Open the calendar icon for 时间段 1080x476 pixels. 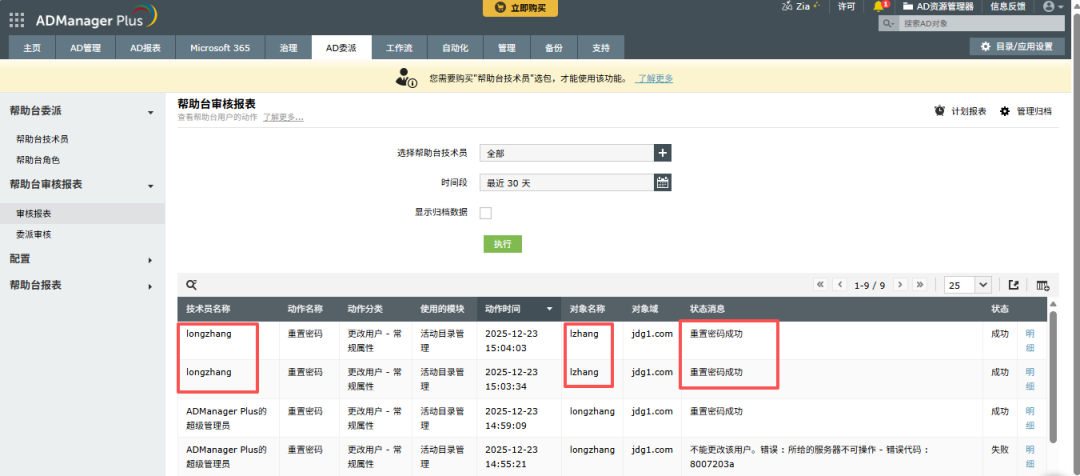pos(663,183)
